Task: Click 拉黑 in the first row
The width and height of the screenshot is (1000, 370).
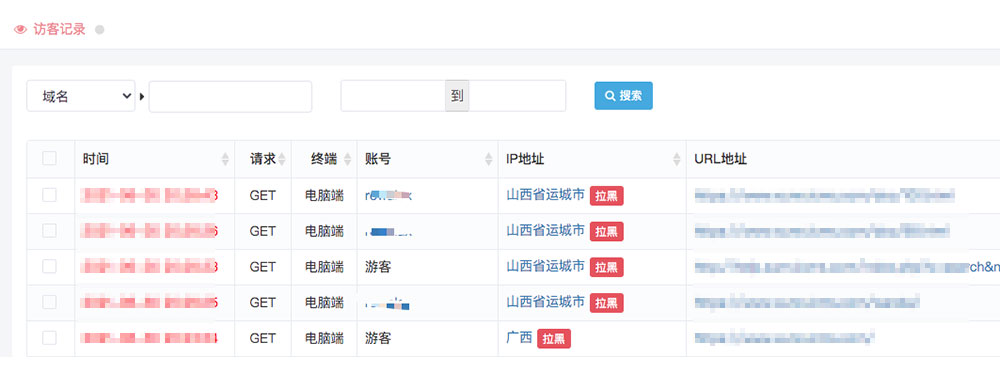Action: [x=607, y=196]
